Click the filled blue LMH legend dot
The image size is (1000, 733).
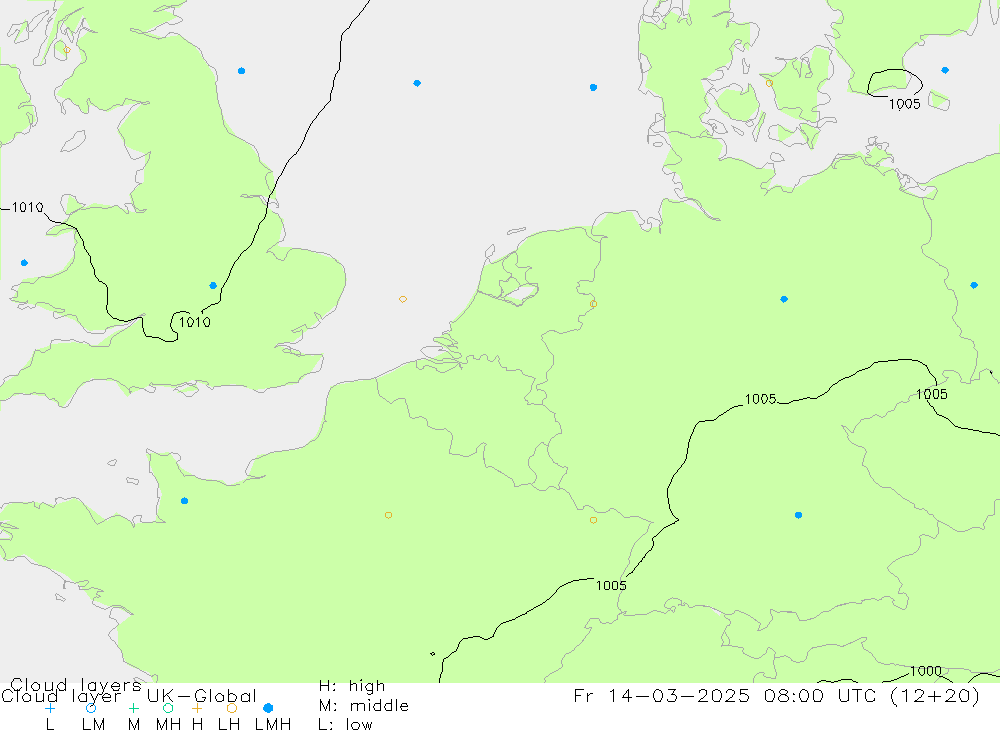click(x=268, y=708)
